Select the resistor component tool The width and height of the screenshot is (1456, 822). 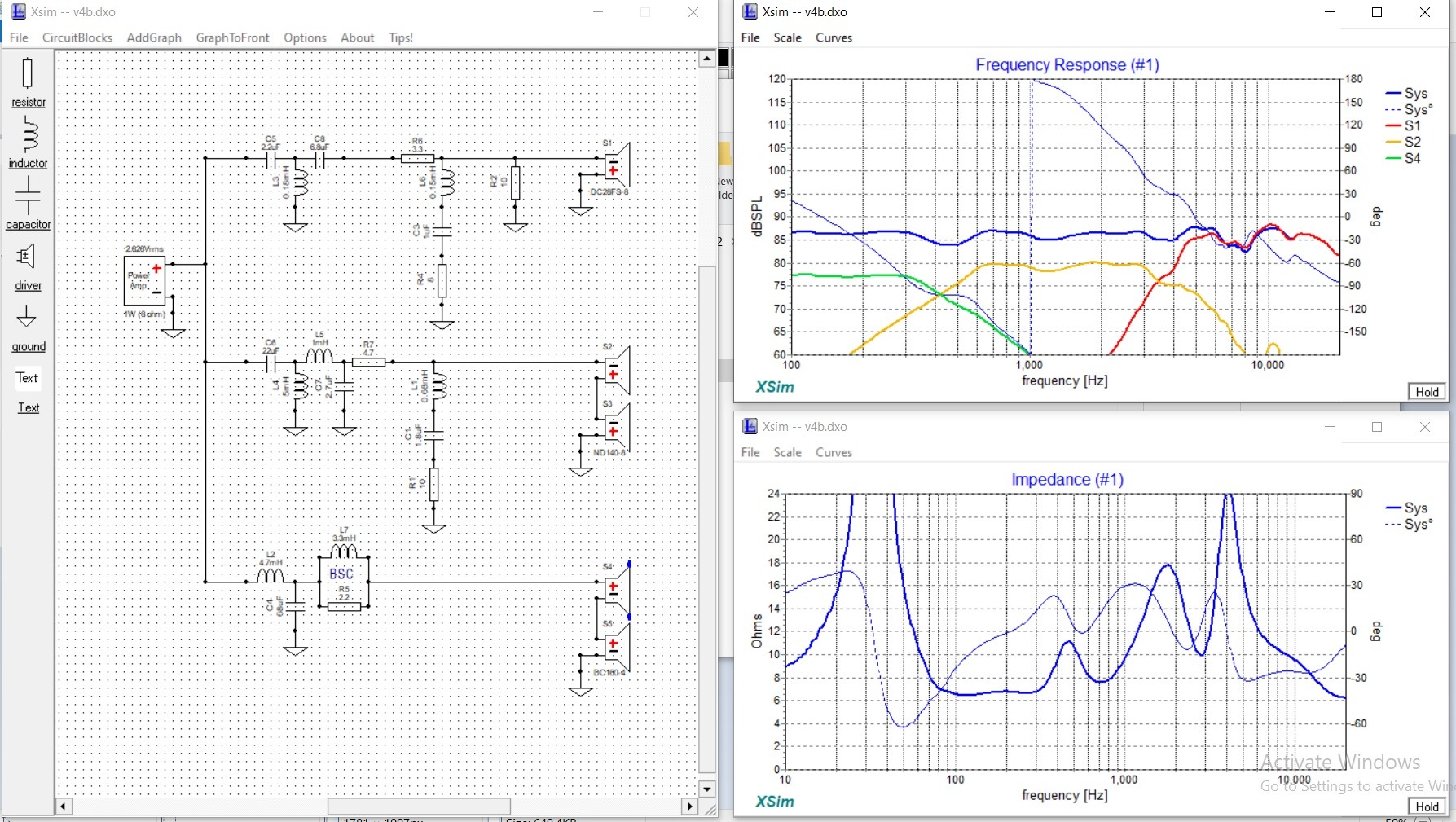28,82
